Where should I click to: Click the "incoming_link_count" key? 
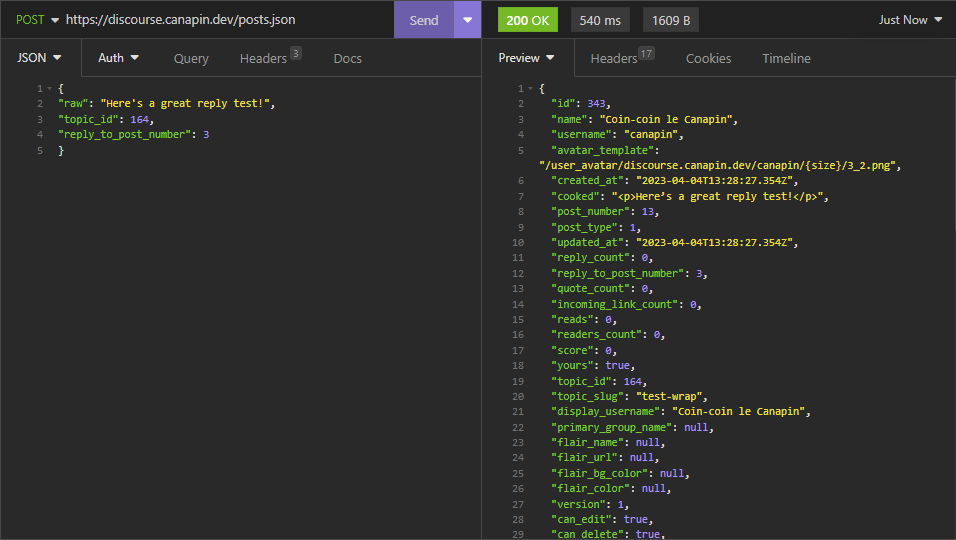click(x=615, y=304)
